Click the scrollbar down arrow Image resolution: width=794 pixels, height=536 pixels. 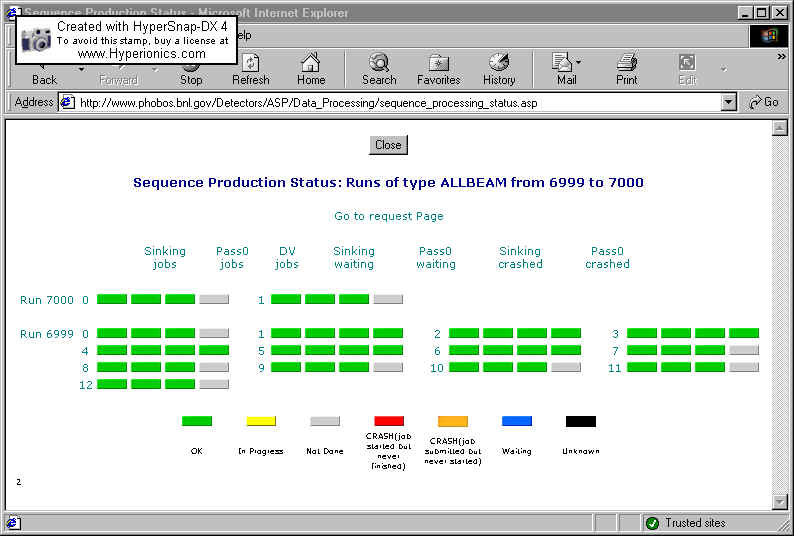780,502
